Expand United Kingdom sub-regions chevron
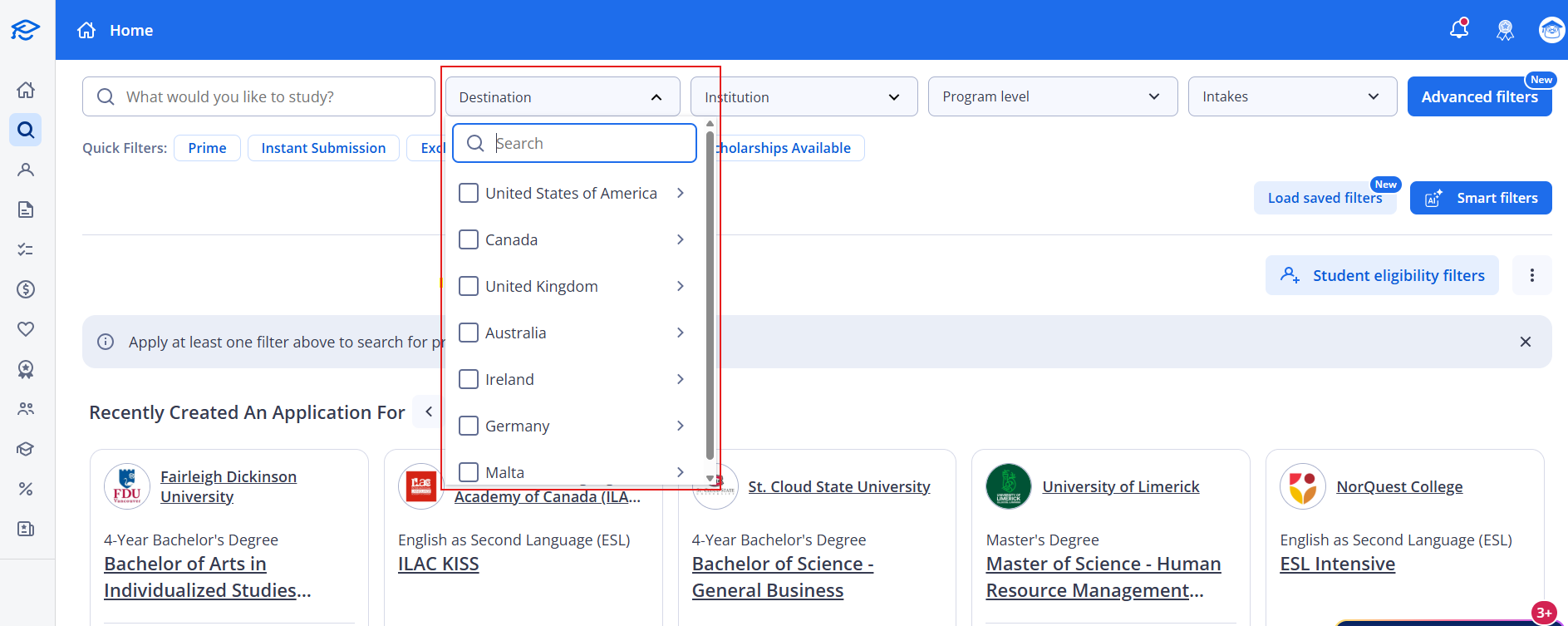Screen dimensions: 1568x626 (681, 286)
